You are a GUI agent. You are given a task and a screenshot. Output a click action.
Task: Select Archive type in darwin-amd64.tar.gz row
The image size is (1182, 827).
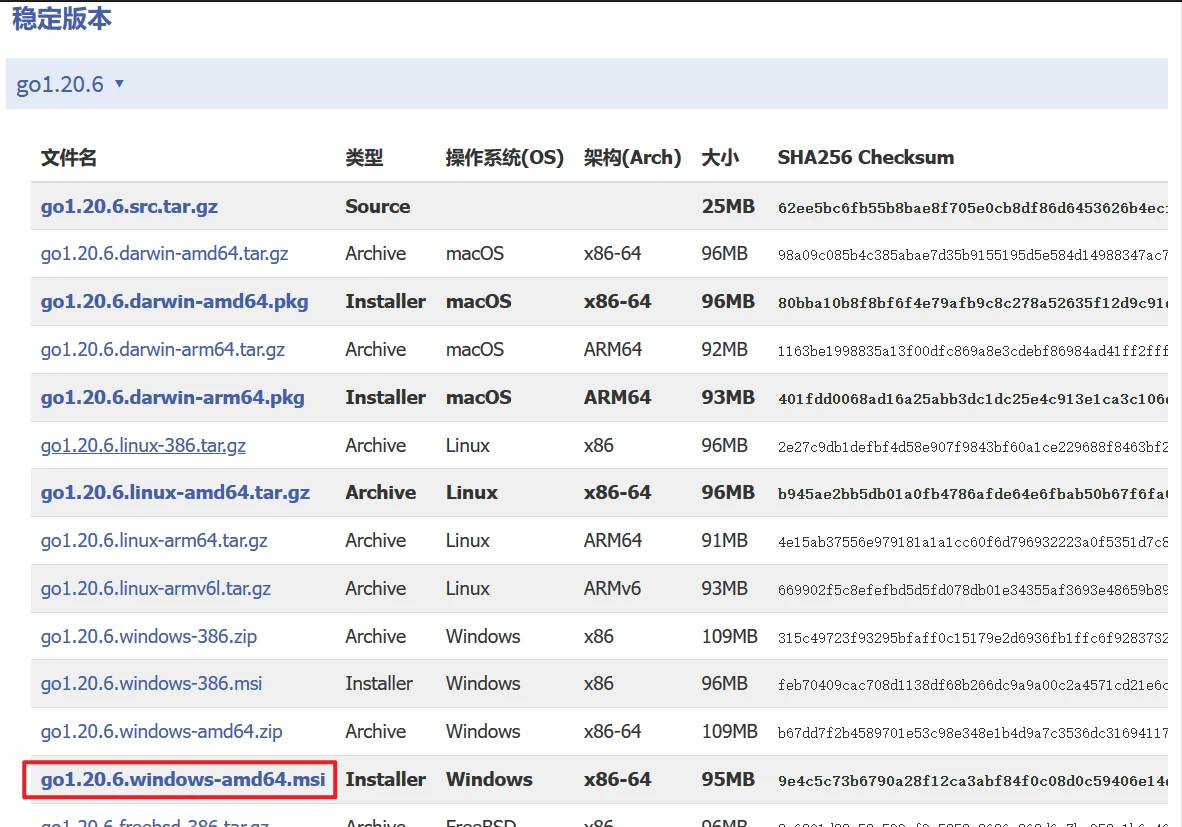(x=375, y=254)
